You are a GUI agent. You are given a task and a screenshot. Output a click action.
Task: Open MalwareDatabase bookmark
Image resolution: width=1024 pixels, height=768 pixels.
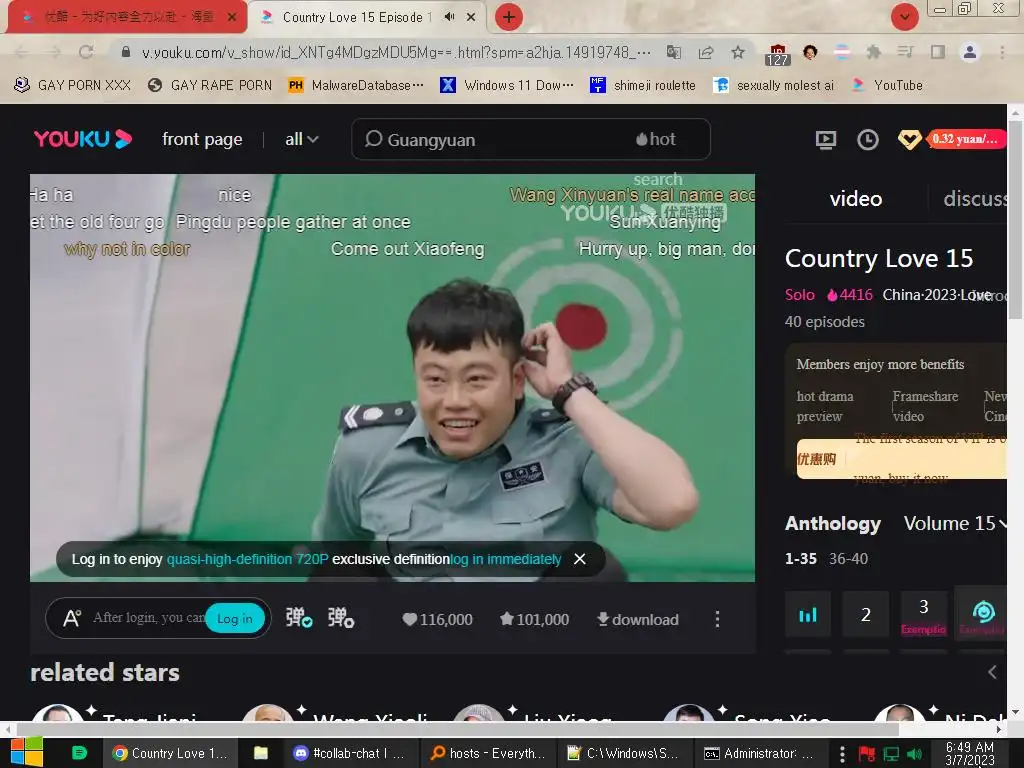tap(356, 85)
